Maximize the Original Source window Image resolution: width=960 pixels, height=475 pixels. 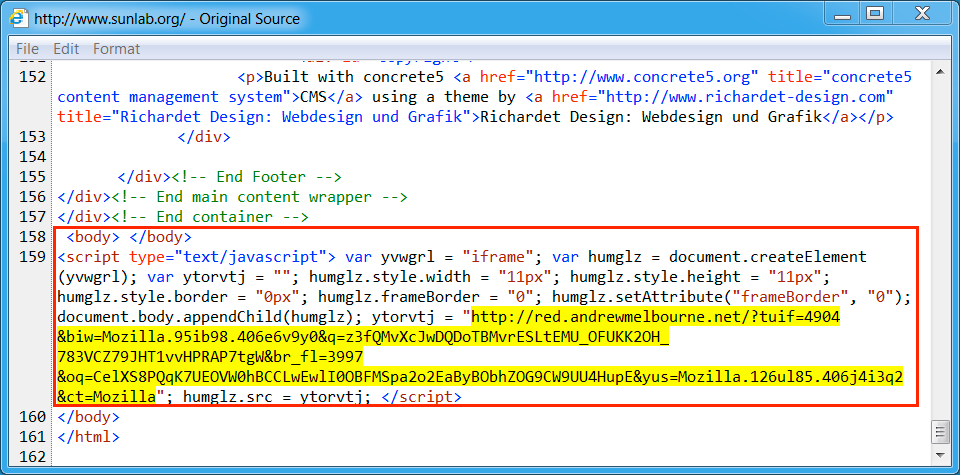(876, 13)
